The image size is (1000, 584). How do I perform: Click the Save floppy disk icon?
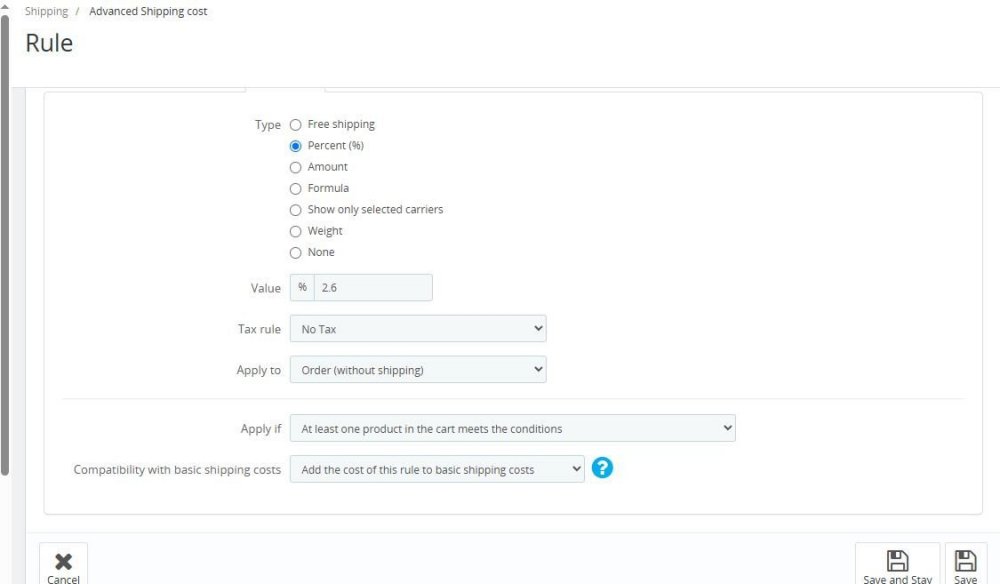pyautogui.click(x=965, y=561)
